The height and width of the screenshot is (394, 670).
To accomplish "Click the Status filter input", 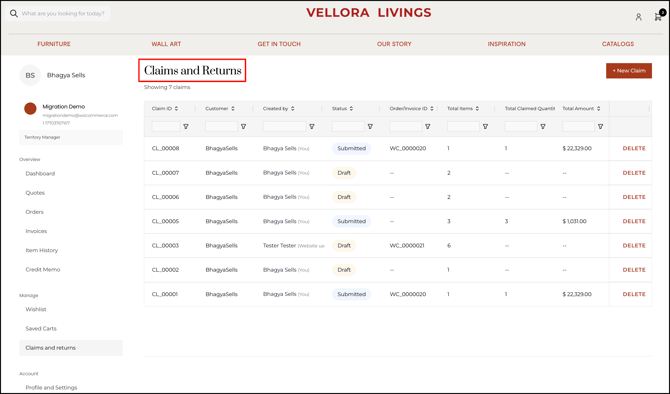I will [348, 126].
